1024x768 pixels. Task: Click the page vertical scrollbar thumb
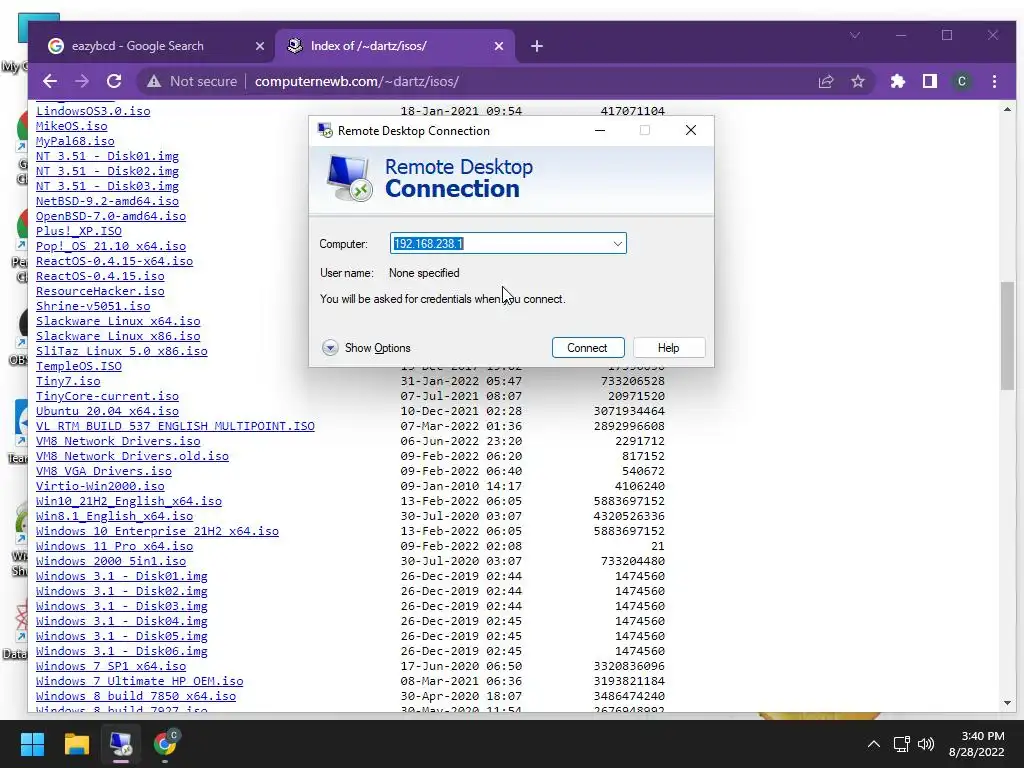click(x=1007, y=336)
